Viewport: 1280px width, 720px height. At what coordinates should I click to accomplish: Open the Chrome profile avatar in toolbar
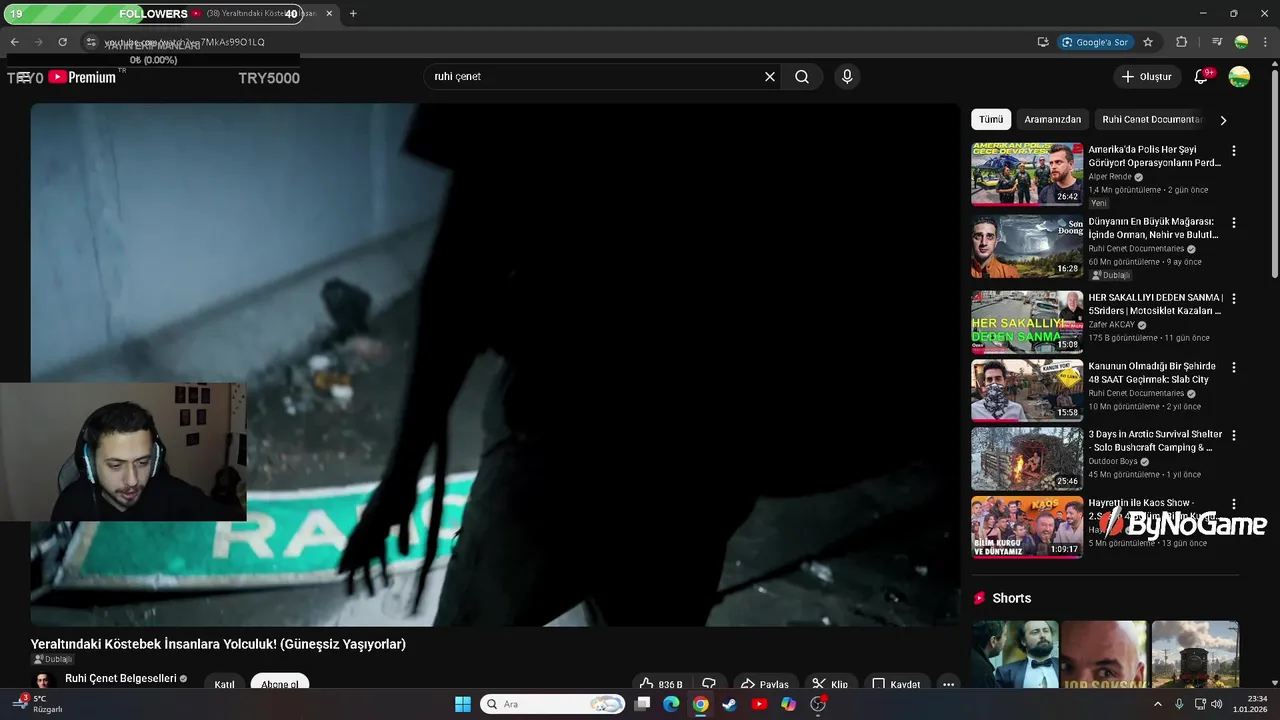[1241, 42]
